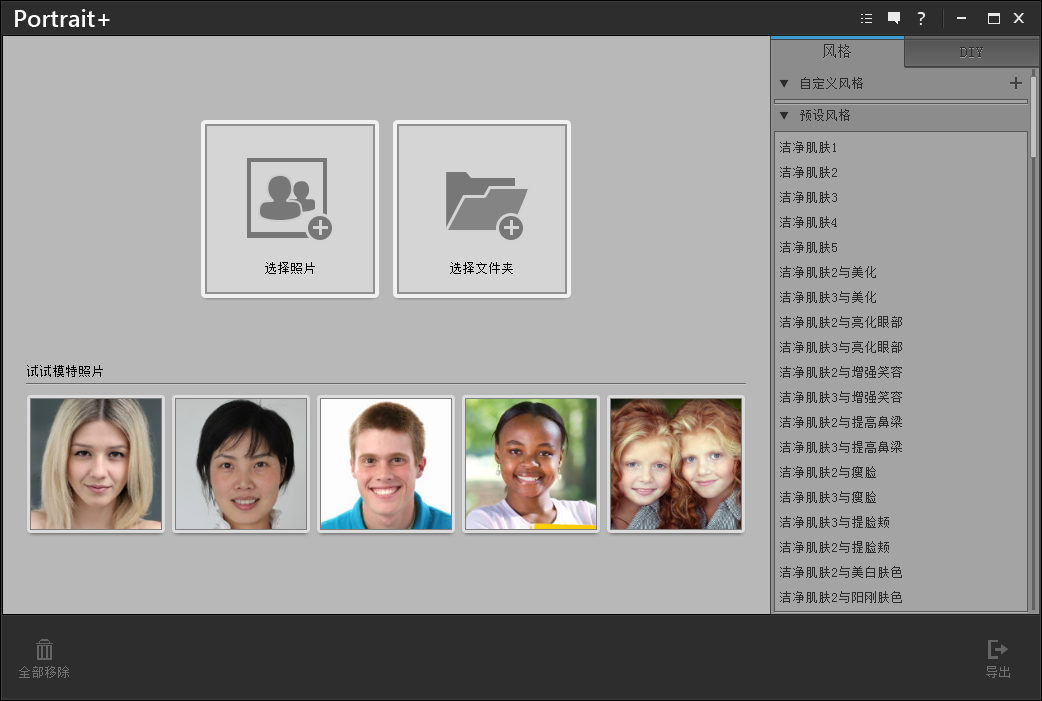Click the Export (导出) icon
The image size is (1042, 701).
coord(997,650)
